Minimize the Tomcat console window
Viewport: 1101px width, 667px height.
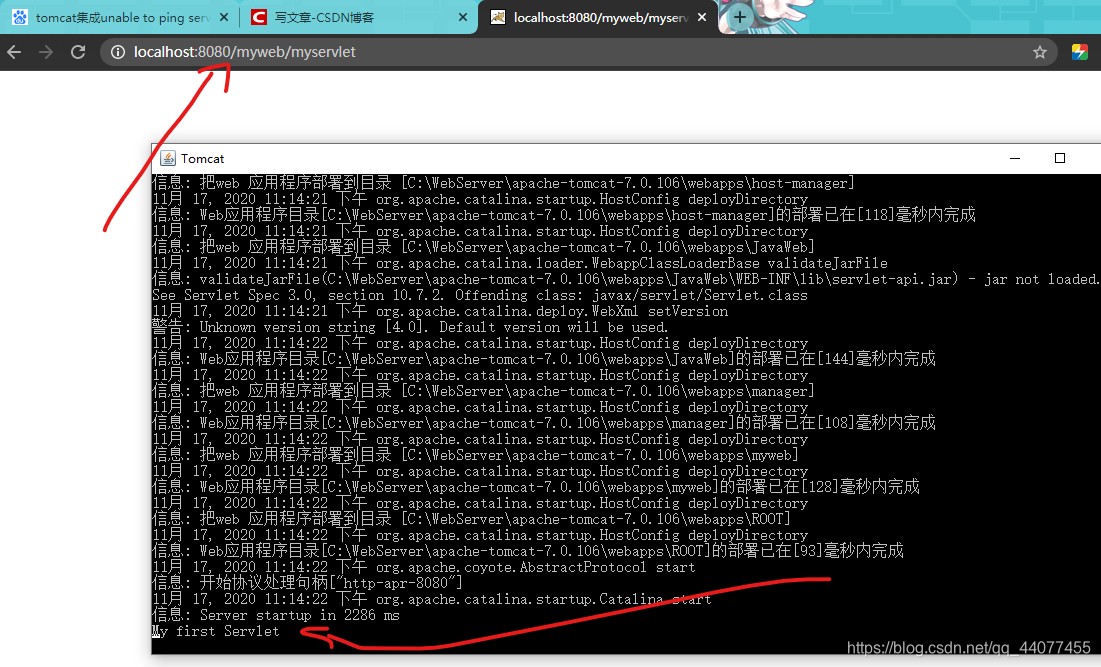click(1015, 159)
